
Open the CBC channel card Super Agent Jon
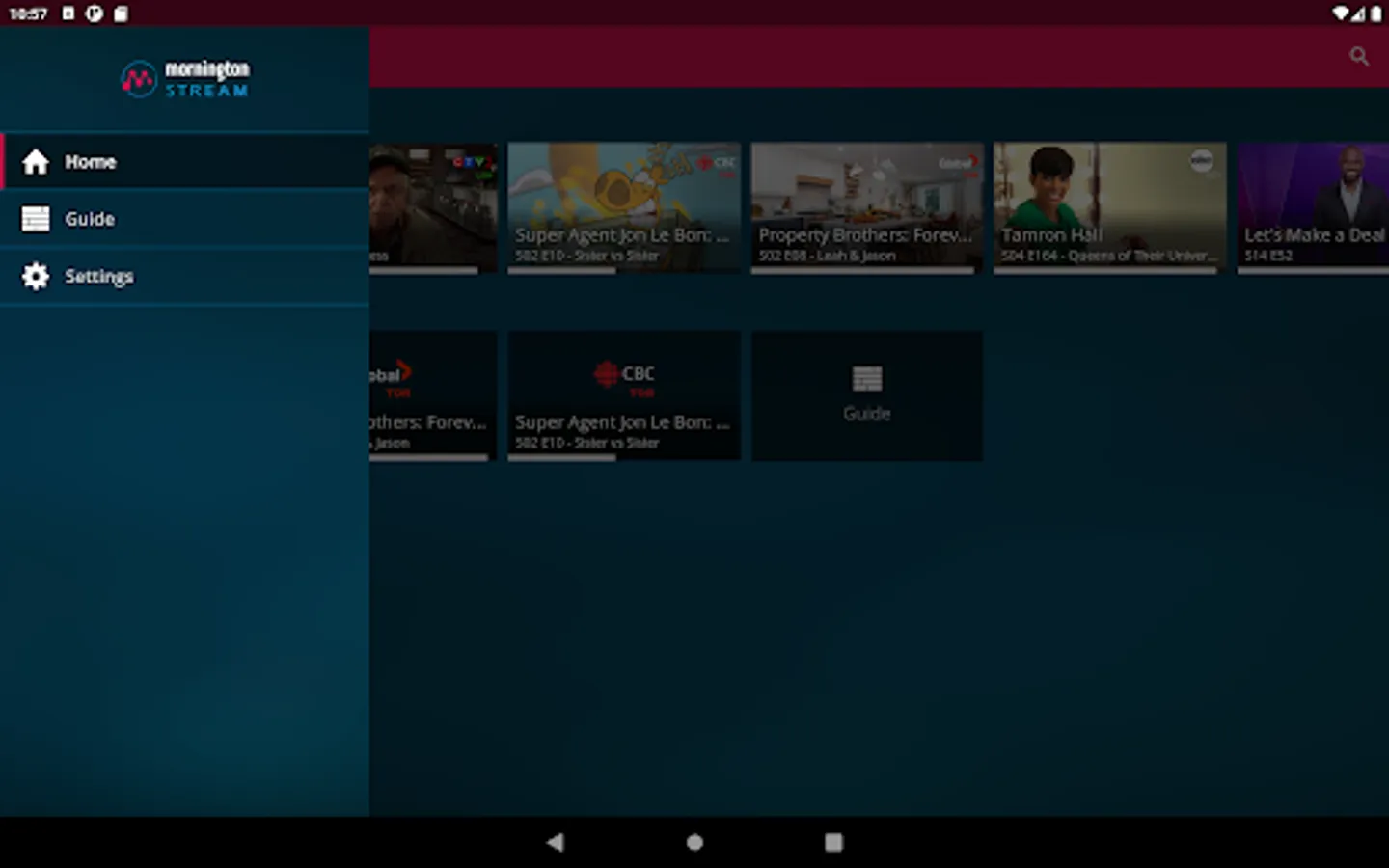(624, 394)
